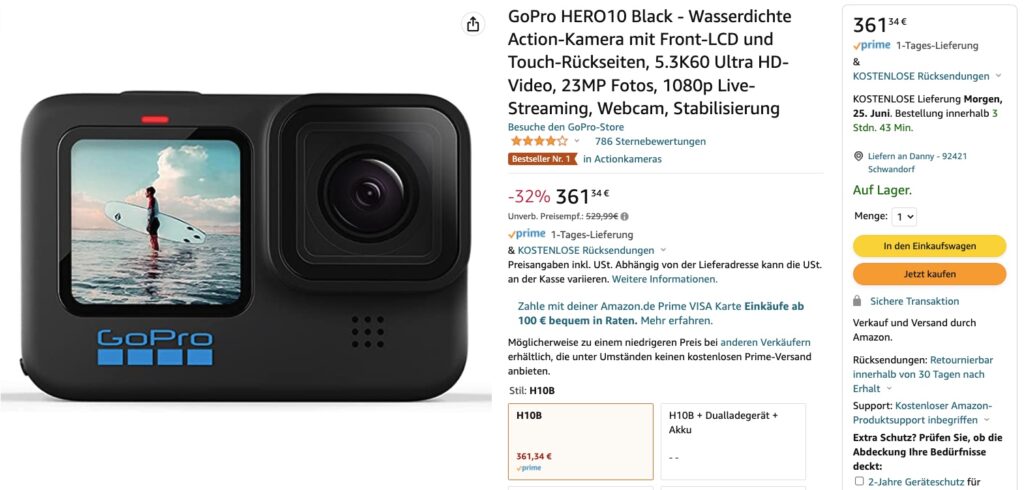Click In den Einkaufswagen button
Image resolution: width=1024 pixels, height=490 pixels.
tap(929, 246)
